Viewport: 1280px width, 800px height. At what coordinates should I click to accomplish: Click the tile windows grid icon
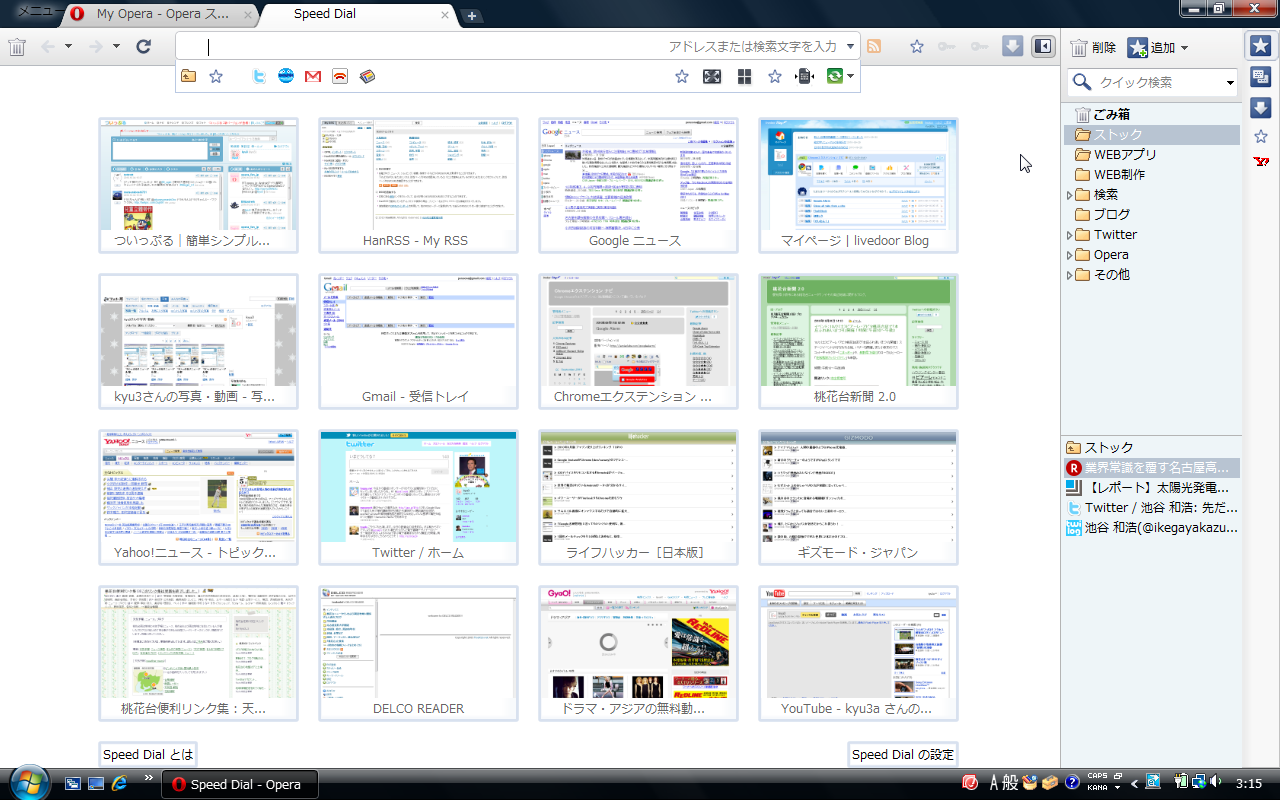pos(744,76)
